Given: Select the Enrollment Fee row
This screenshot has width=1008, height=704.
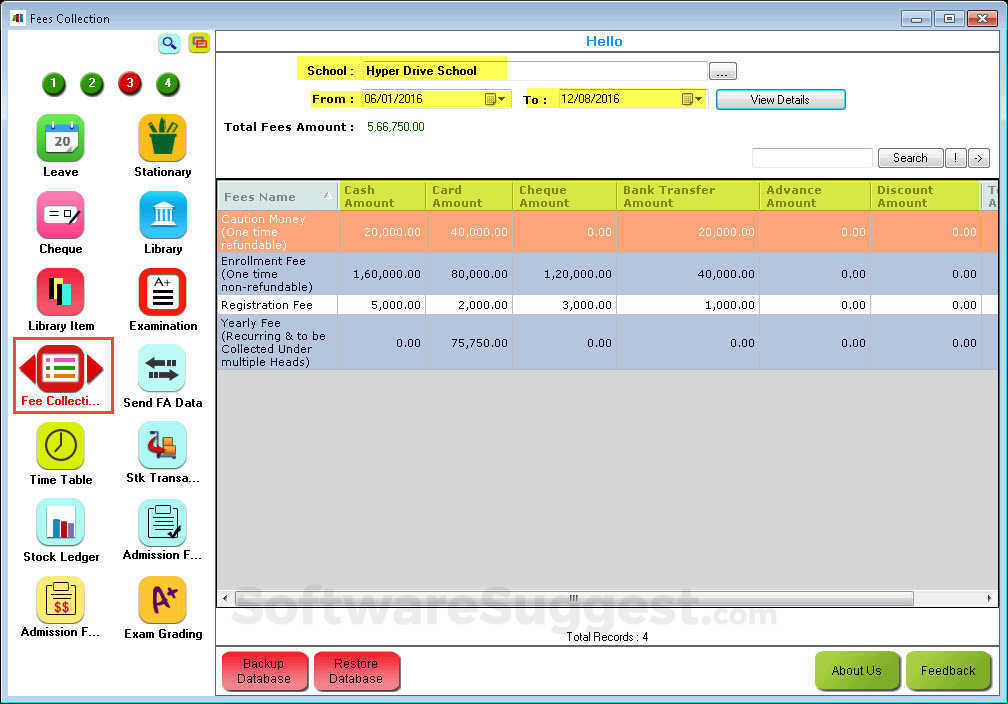Looking at the screenshot, I should click(x=608, y=274).
